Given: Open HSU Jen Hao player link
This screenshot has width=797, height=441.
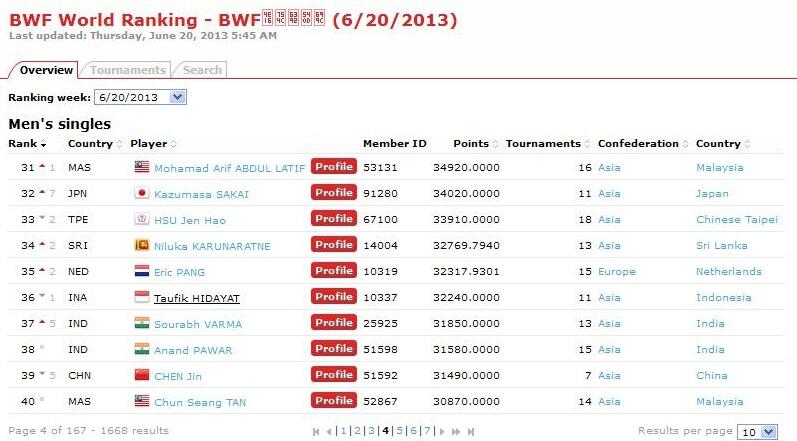Looking at the screenshot, I should [190, 220].
